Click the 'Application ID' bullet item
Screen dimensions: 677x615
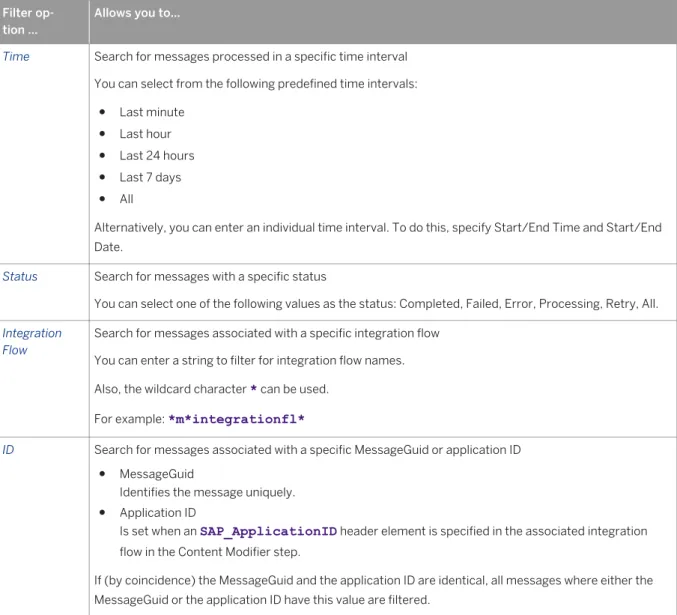pos(158,513)
